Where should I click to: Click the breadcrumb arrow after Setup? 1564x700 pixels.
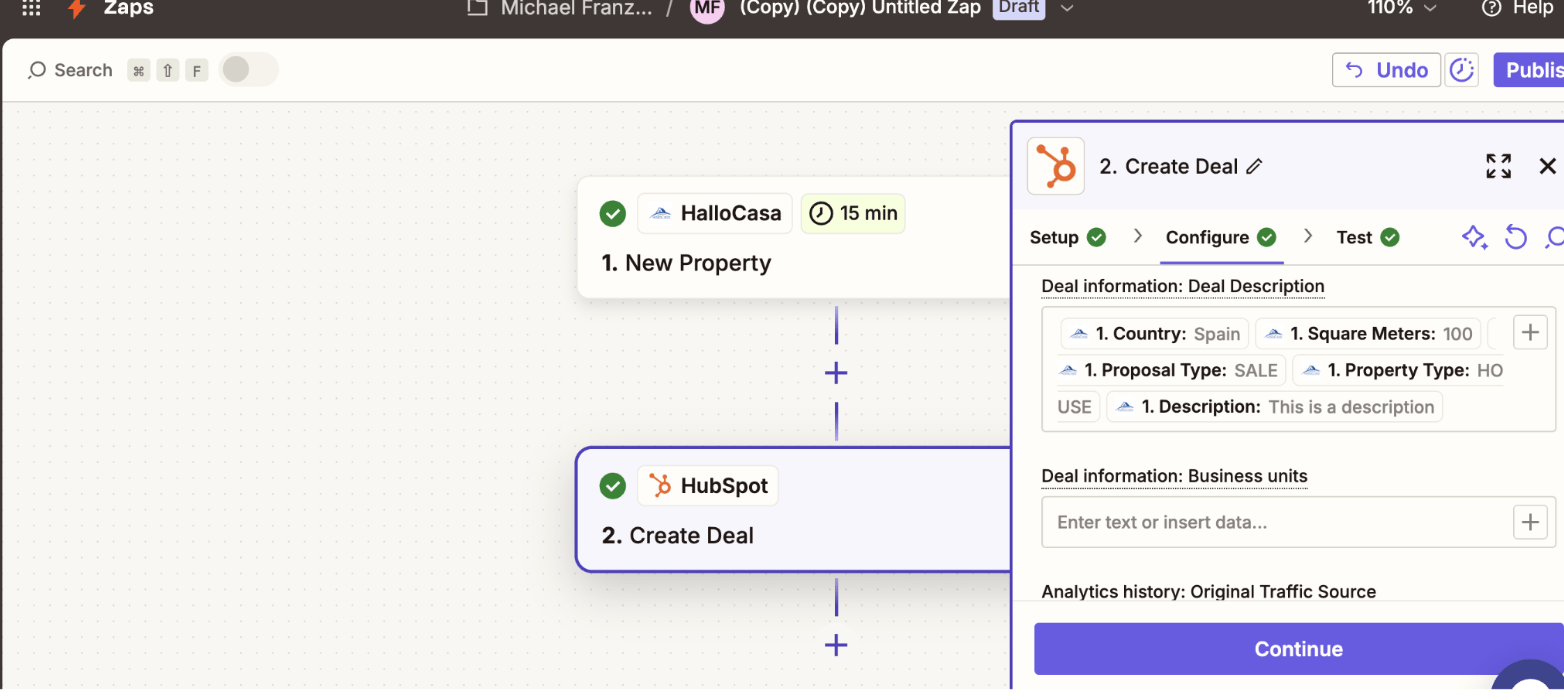point(1137,237)
